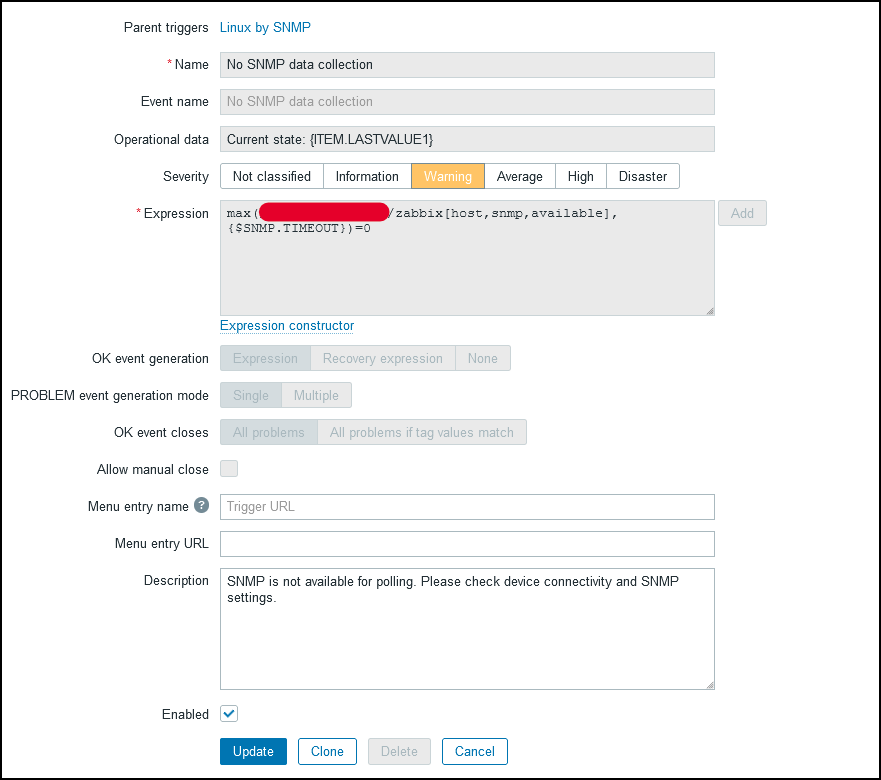The height and width of the screenshot is (780, 881).
Task: Choose Multiple PROBLEM event generation mode
Action: (x=316, y=395)
